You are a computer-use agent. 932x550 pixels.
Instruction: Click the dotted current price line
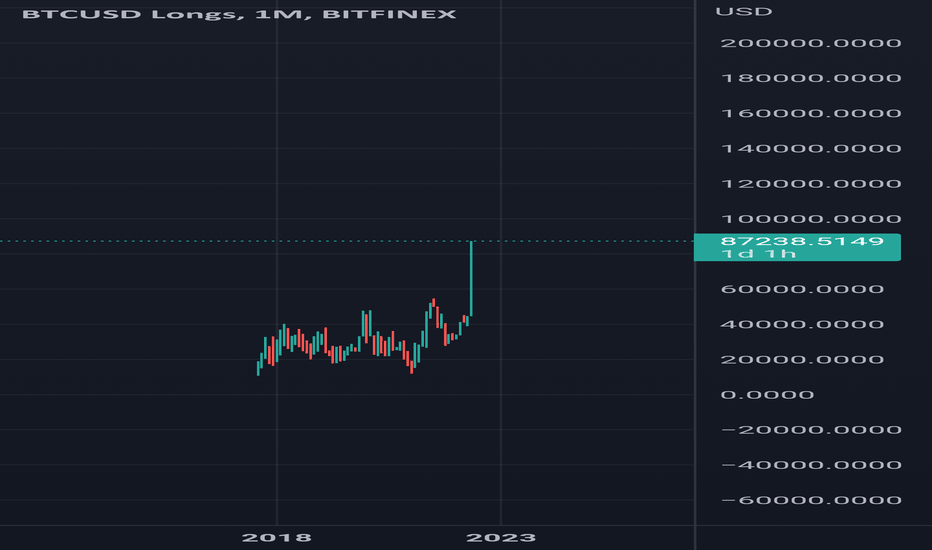(x=347, y=241)
